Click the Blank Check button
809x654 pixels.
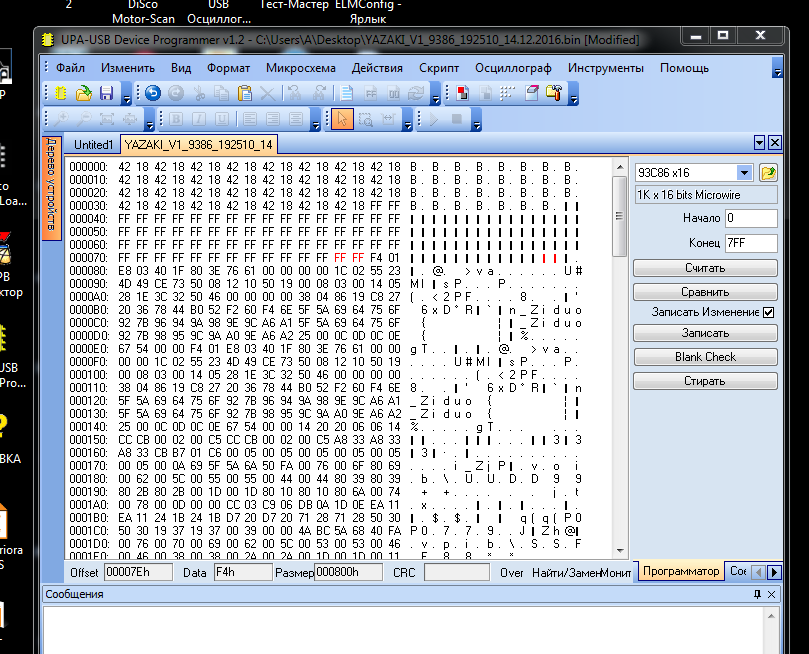click(705, 357)
